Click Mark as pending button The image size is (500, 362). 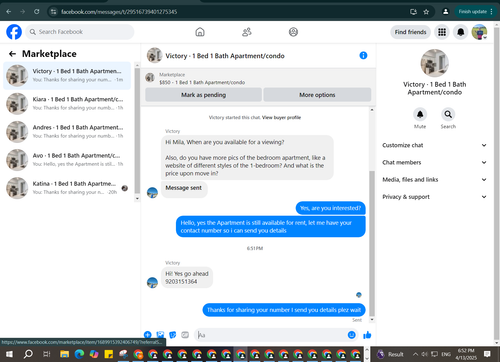pos(203,95)
